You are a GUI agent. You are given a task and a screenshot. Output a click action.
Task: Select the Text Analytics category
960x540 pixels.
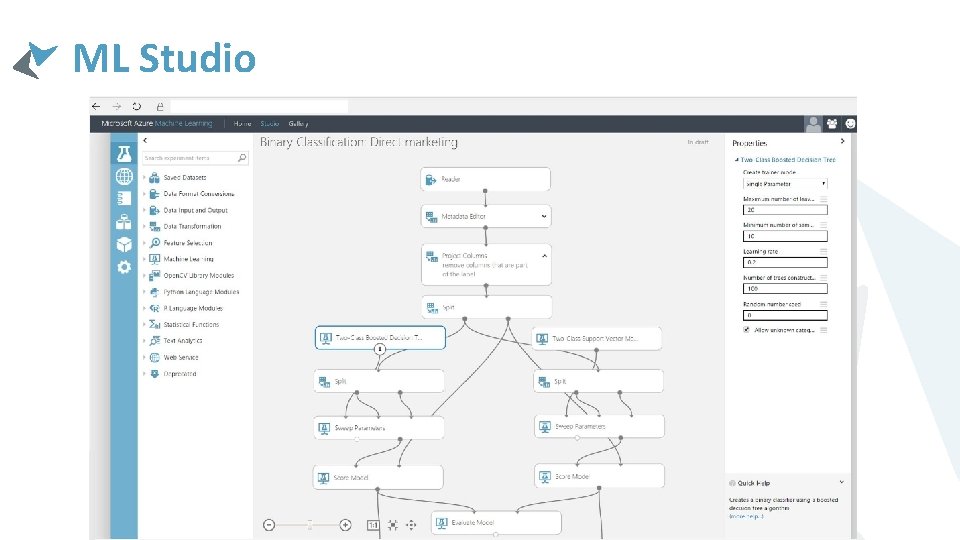[182, 341]
